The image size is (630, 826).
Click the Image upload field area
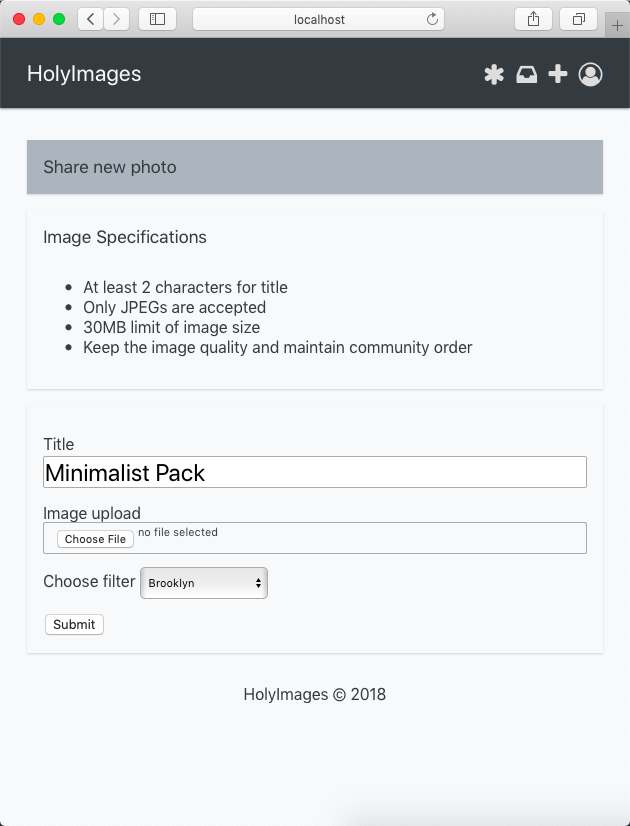(x=400, y=538)
